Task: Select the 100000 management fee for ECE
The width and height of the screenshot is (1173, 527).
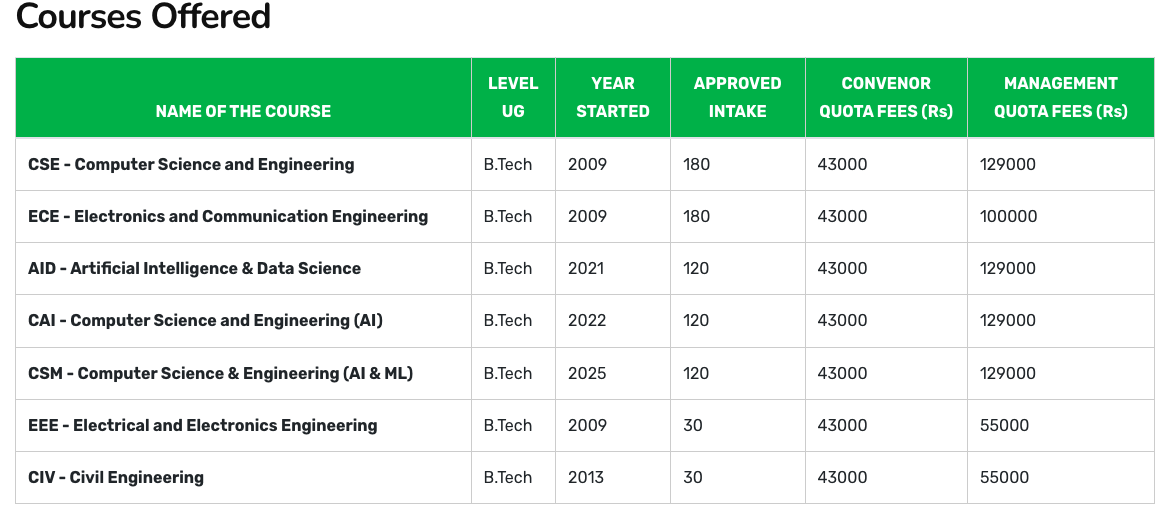Action: [x=1008, y=216]
